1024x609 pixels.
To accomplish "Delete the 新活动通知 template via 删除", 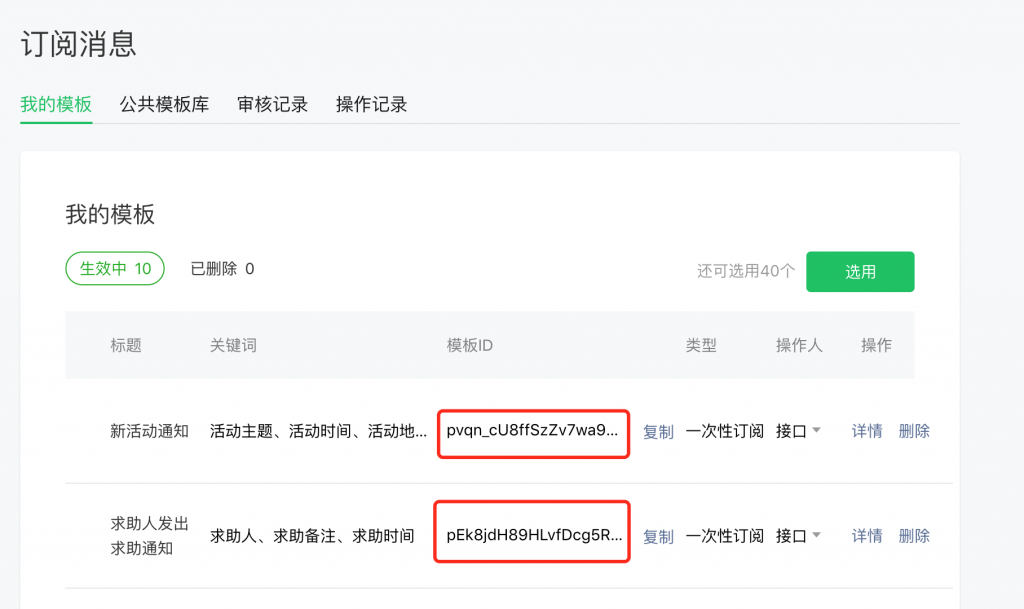I will point(914,431).
